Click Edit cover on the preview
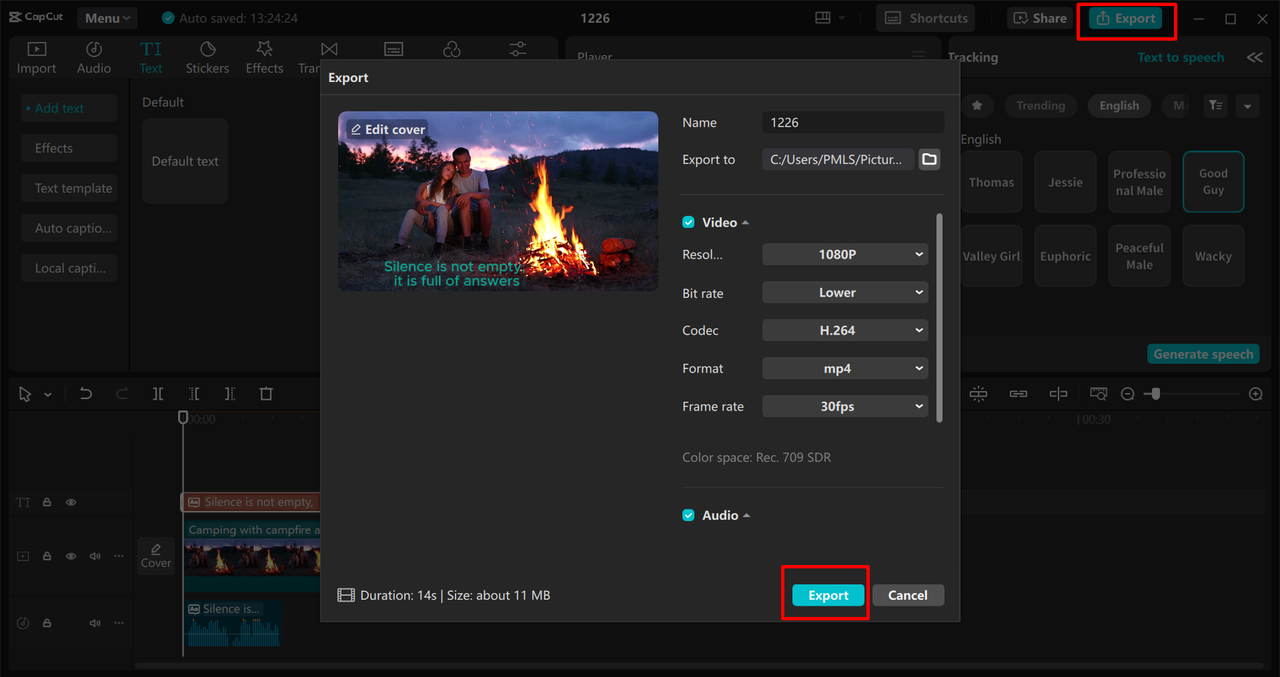The image size is (1280, 677). [387, 130]
